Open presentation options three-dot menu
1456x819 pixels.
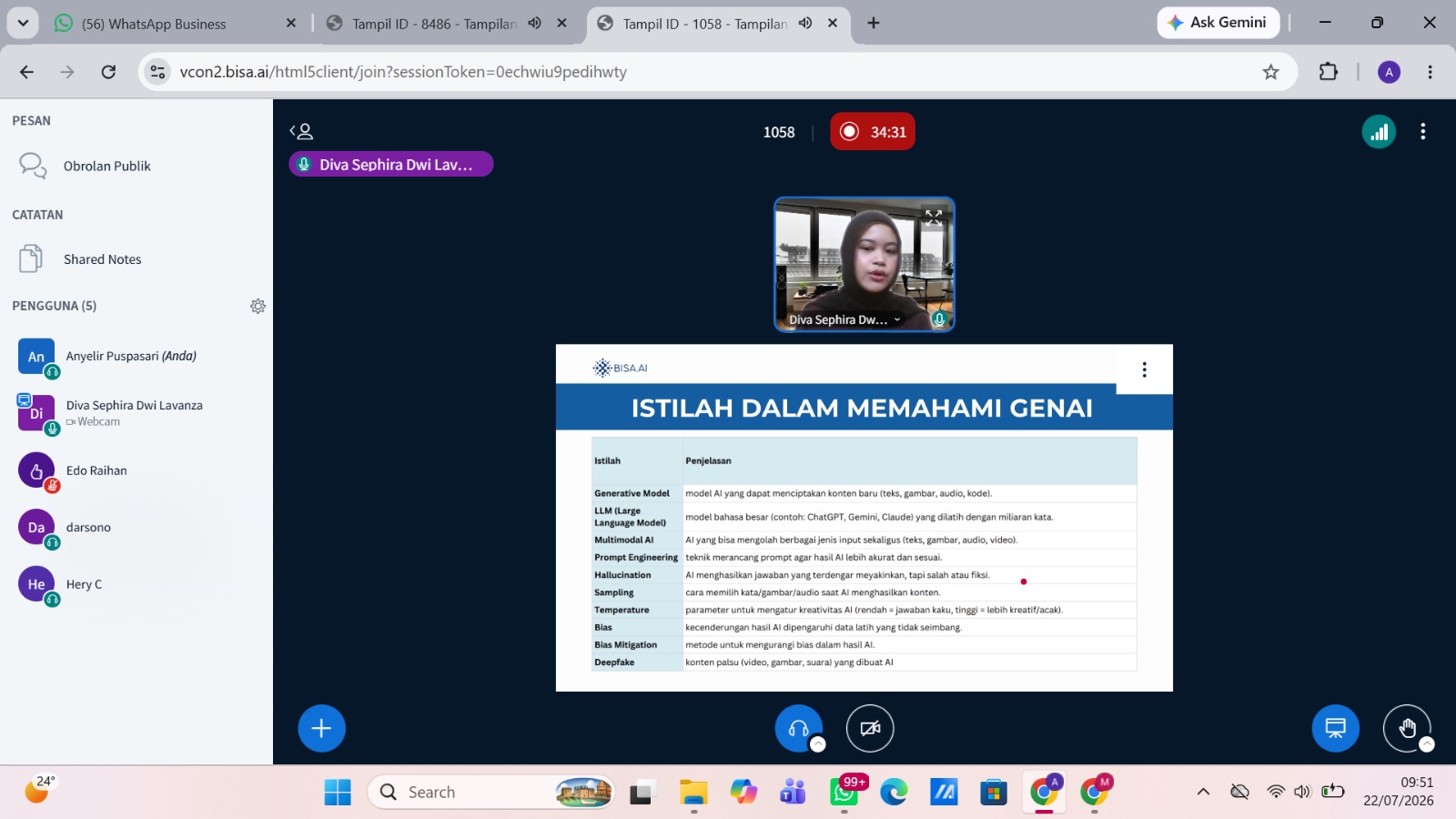tap(1145, 369)
